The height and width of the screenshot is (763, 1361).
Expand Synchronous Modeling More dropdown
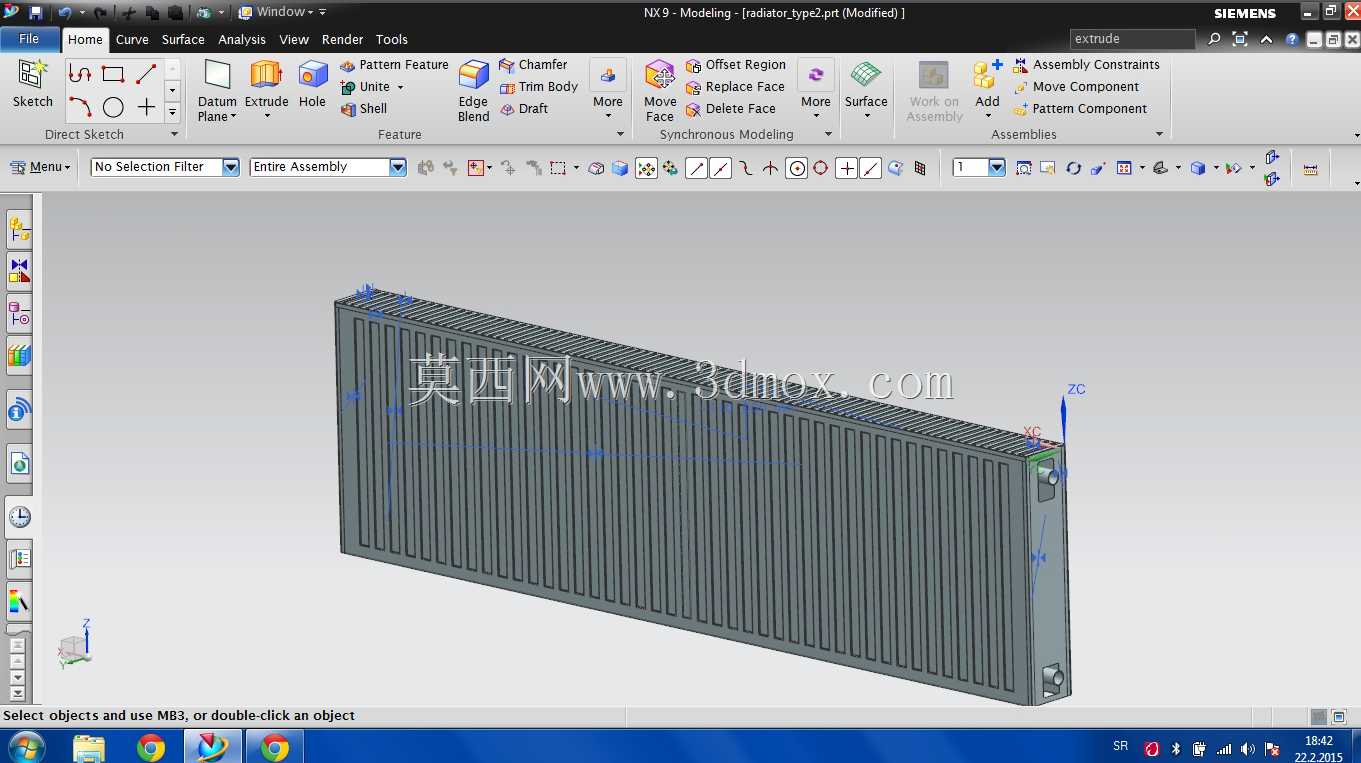[816, 116]
